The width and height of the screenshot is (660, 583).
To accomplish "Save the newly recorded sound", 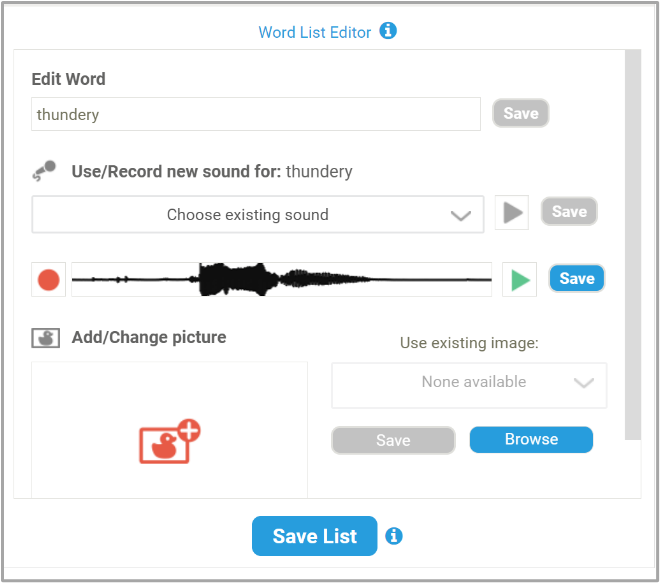I will click(x=577, y=278).
